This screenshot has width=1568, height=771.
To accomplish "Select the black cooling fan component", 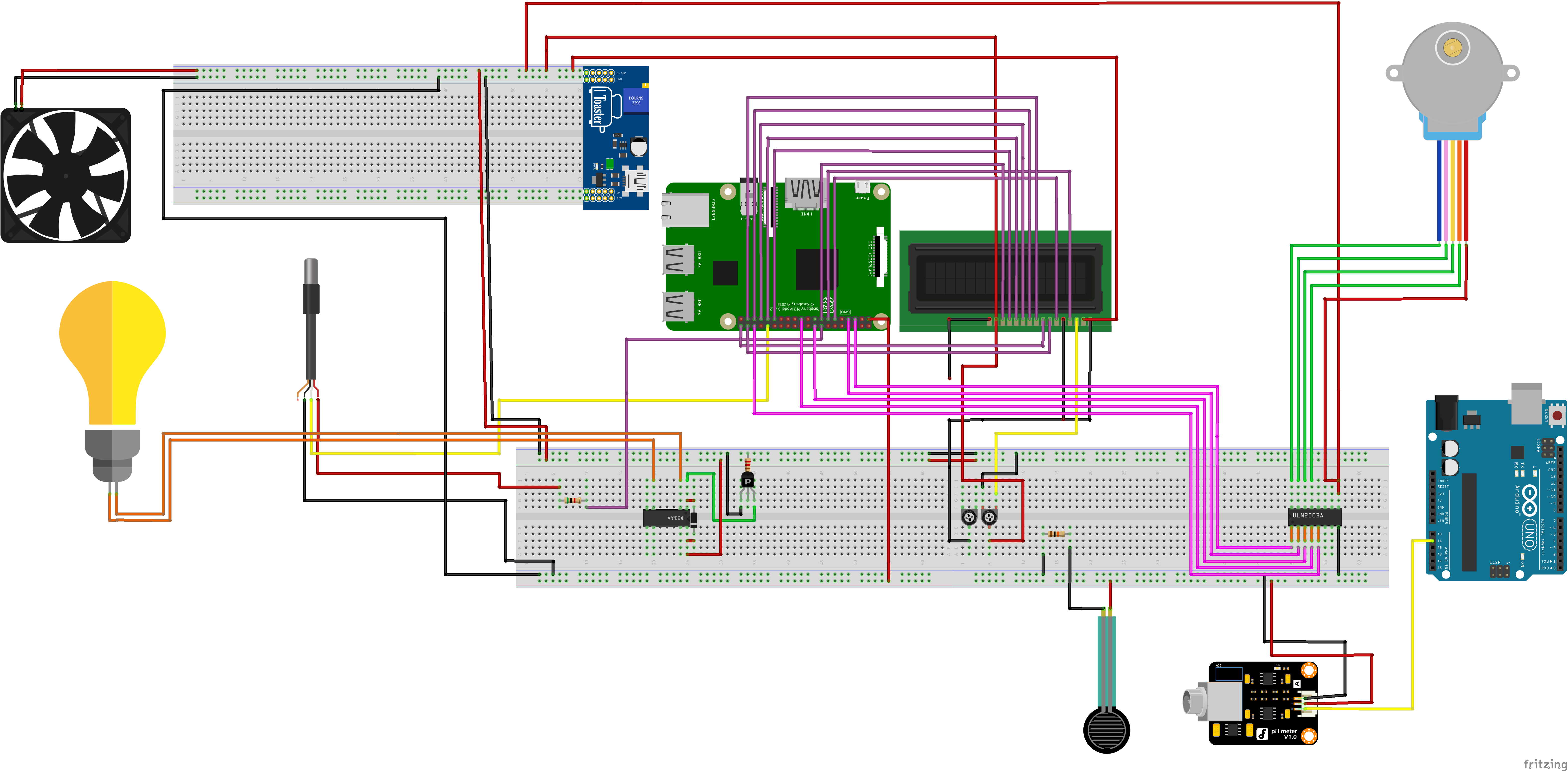I will pyautogui.click(x=66, y=175).
